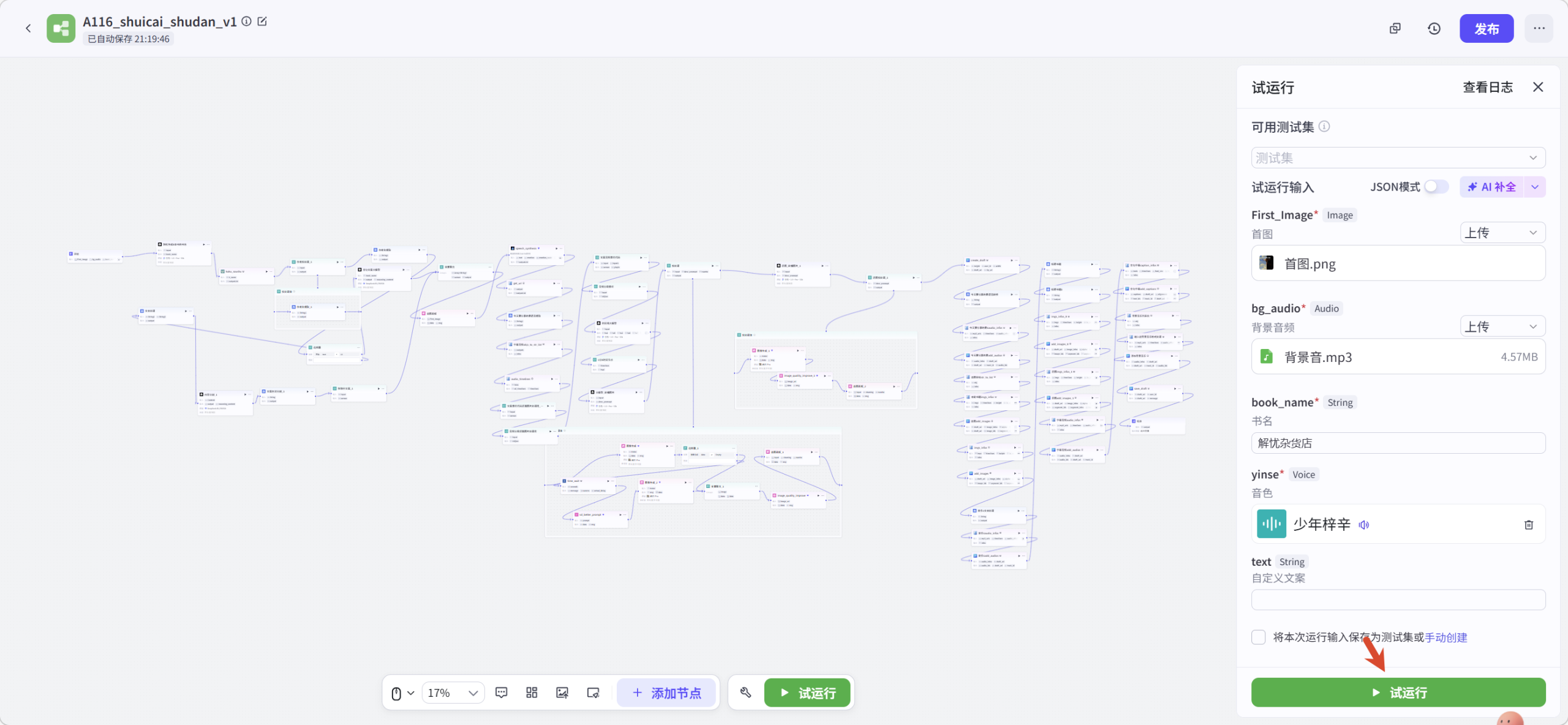
Task: Delete the 少年梓辛 voice with trash icon
Action: [x=1528, y=524]
